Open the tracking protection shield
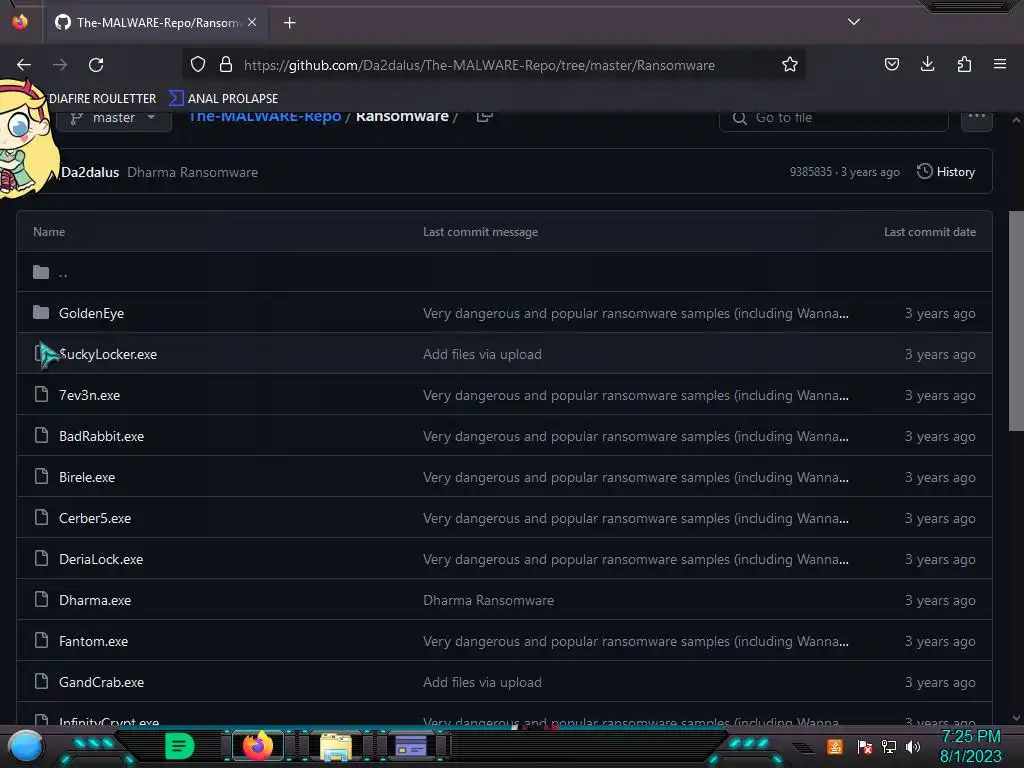Viewport: 1024px width, 768px height. tap(198, 65)
